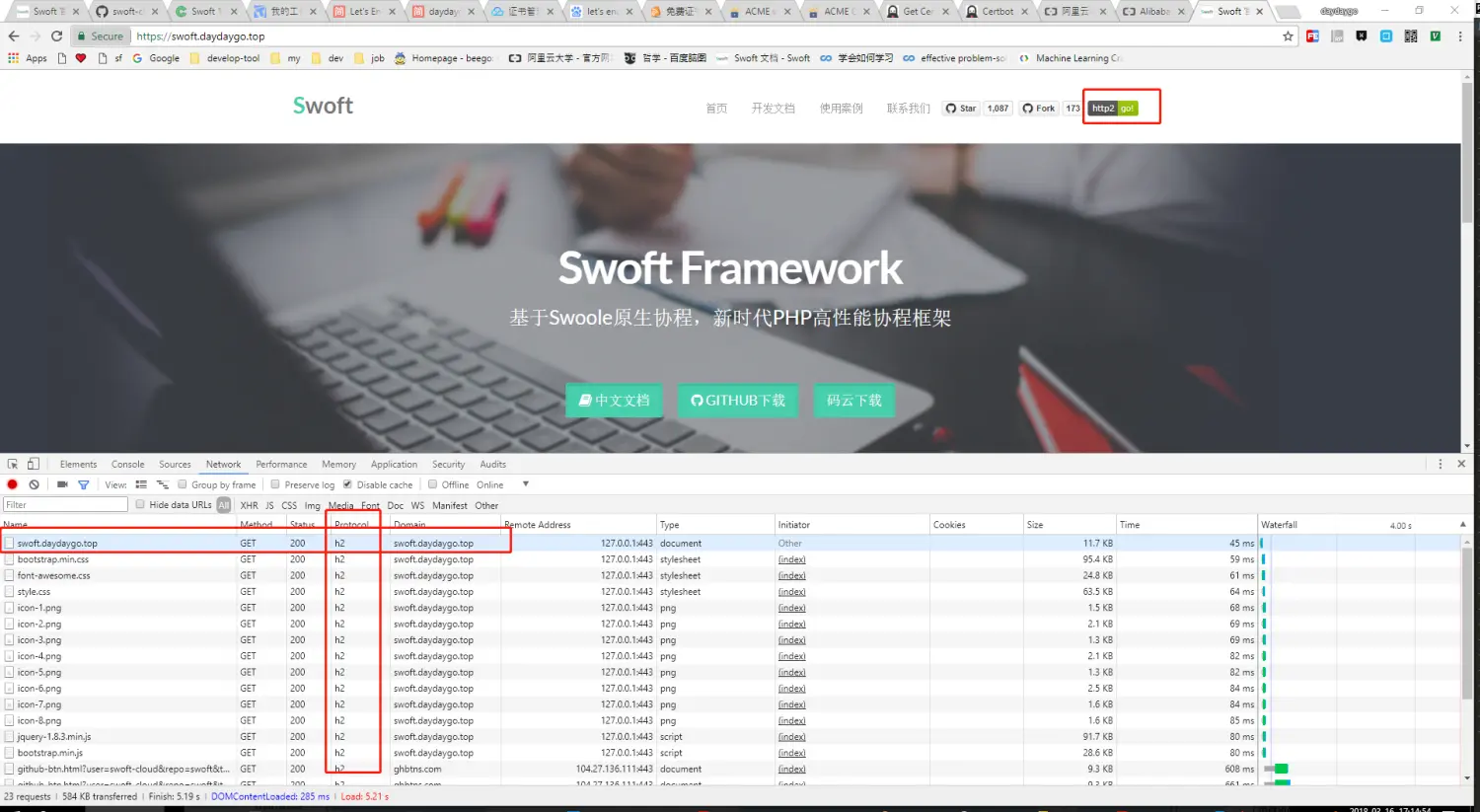
Task: Sort by the Size column header
Action: [1070, 525]
